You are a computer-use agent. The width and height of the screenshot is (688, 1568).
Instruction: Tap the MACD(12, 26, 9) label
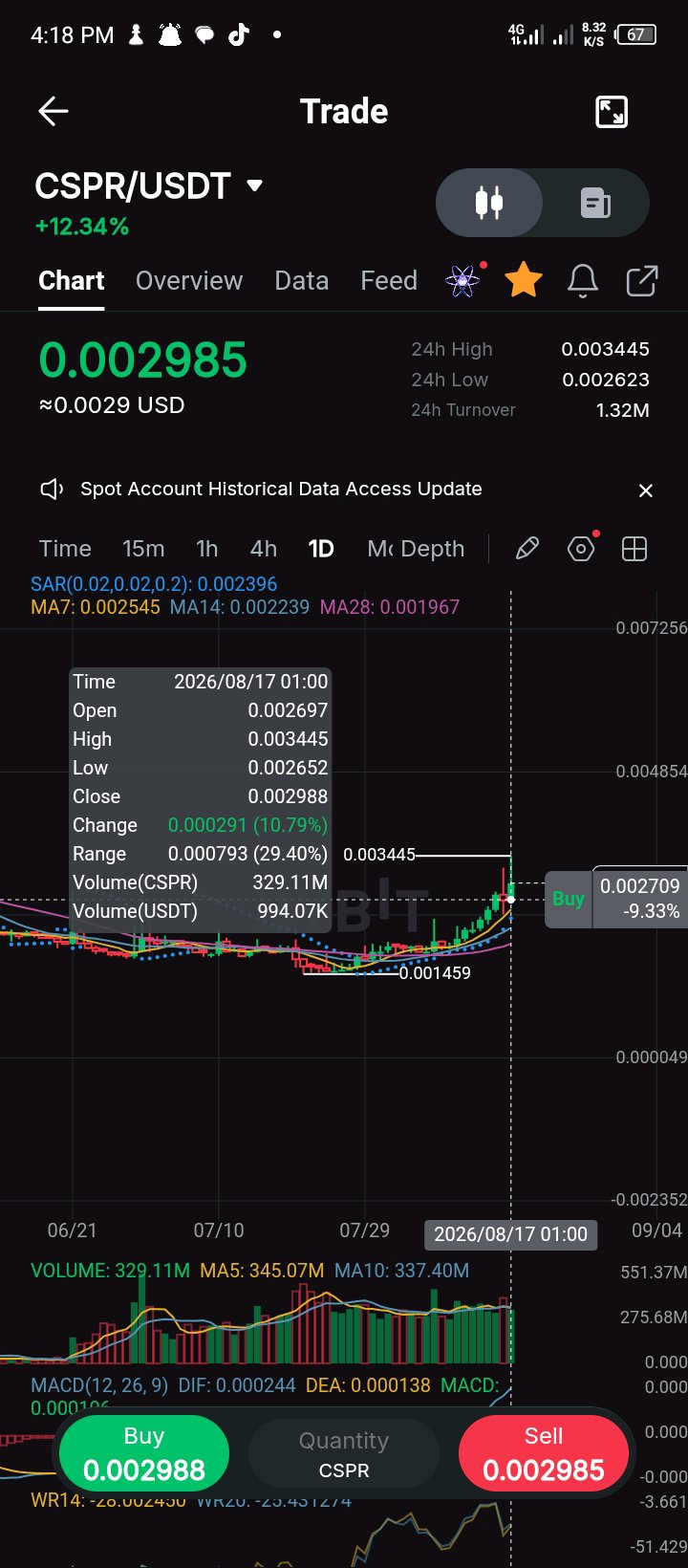coord(99,1385)
